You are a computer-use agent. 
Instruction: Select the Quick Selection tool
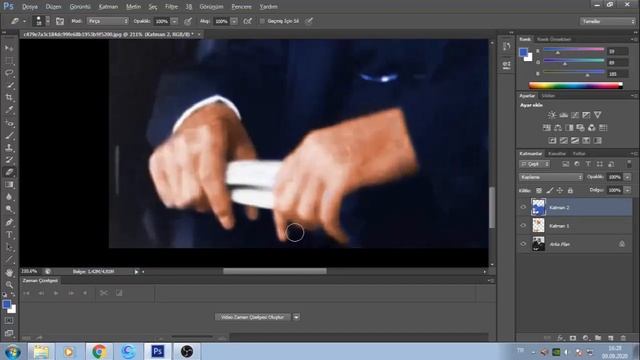point(9,85)
